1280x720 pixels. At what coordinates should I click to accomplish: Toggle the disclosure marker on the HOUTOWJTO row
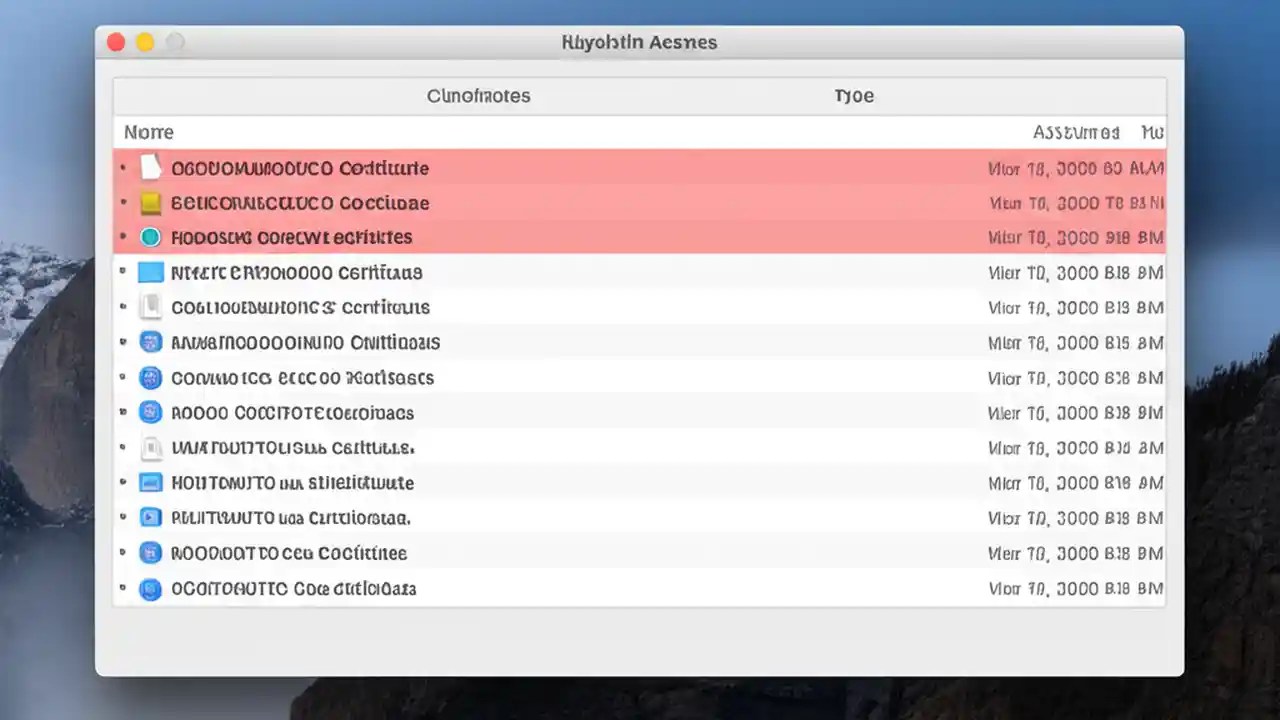click(x=124, y=482)
